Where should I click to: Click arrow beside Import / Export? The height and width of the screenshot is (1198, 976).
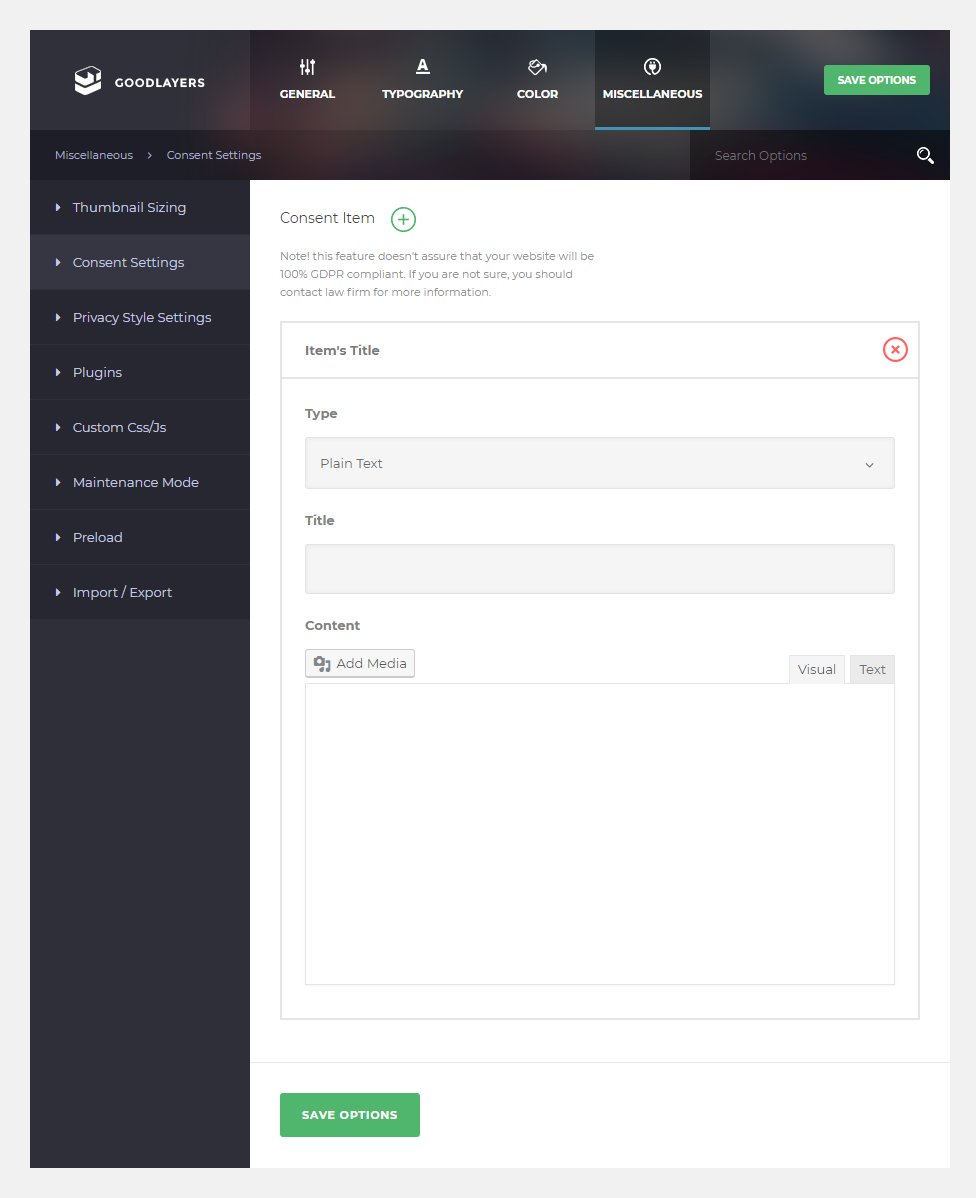tap(58, 592)
